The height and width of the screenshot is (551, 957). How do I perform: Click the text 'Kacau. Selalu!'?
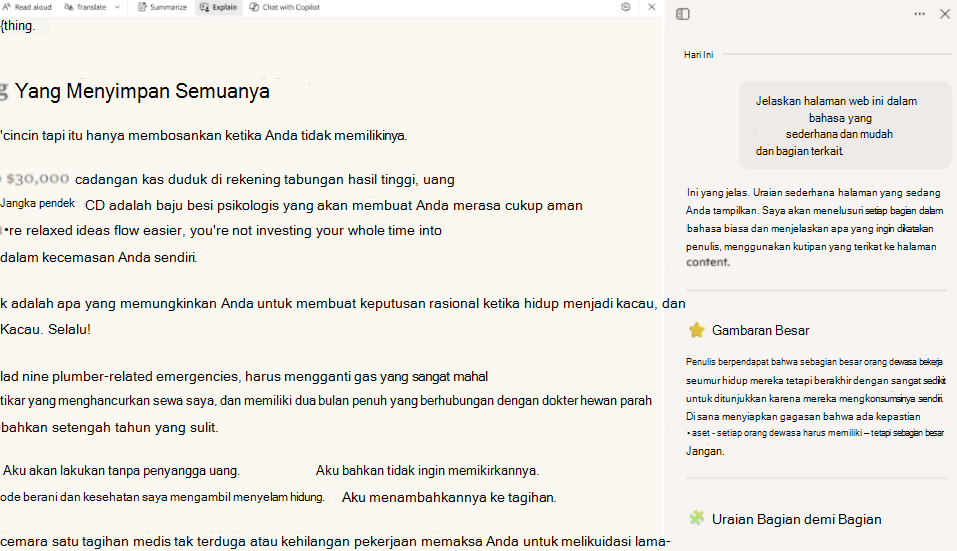[x=46, y=330]
